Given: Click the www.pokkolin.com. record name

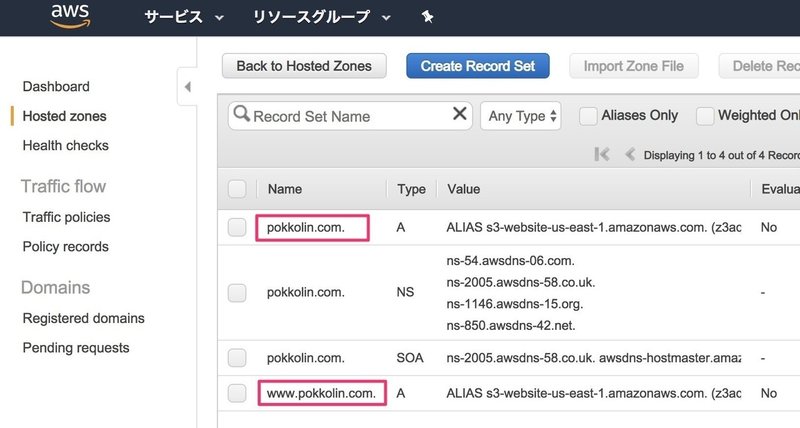Looking at the screenshot, I should 321,393.
